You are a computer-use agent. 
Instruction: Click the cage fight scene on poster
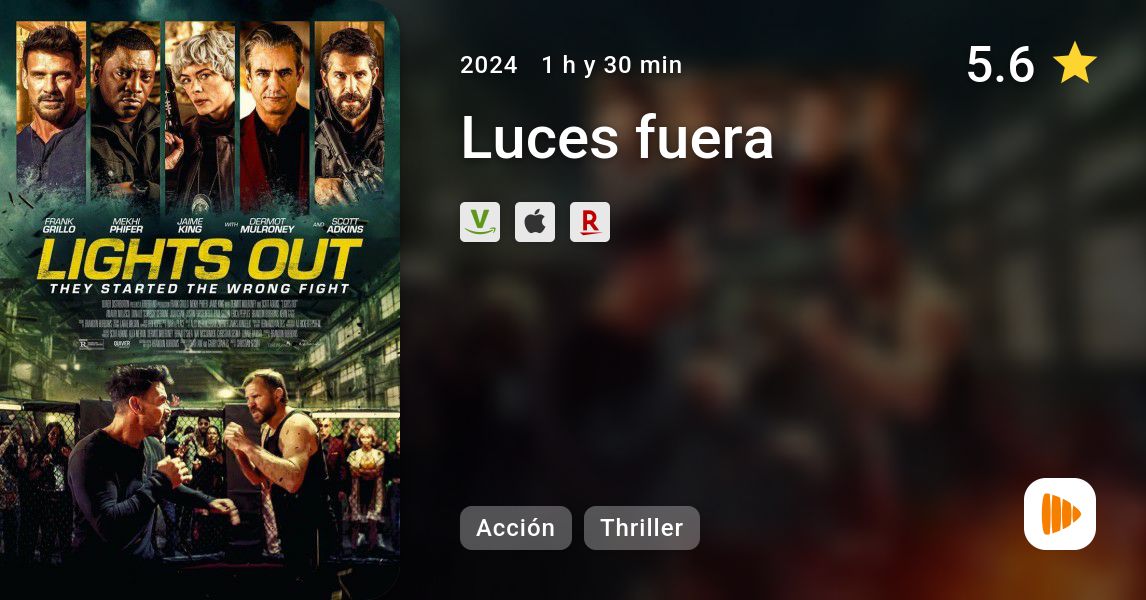[x=199, y=468]
